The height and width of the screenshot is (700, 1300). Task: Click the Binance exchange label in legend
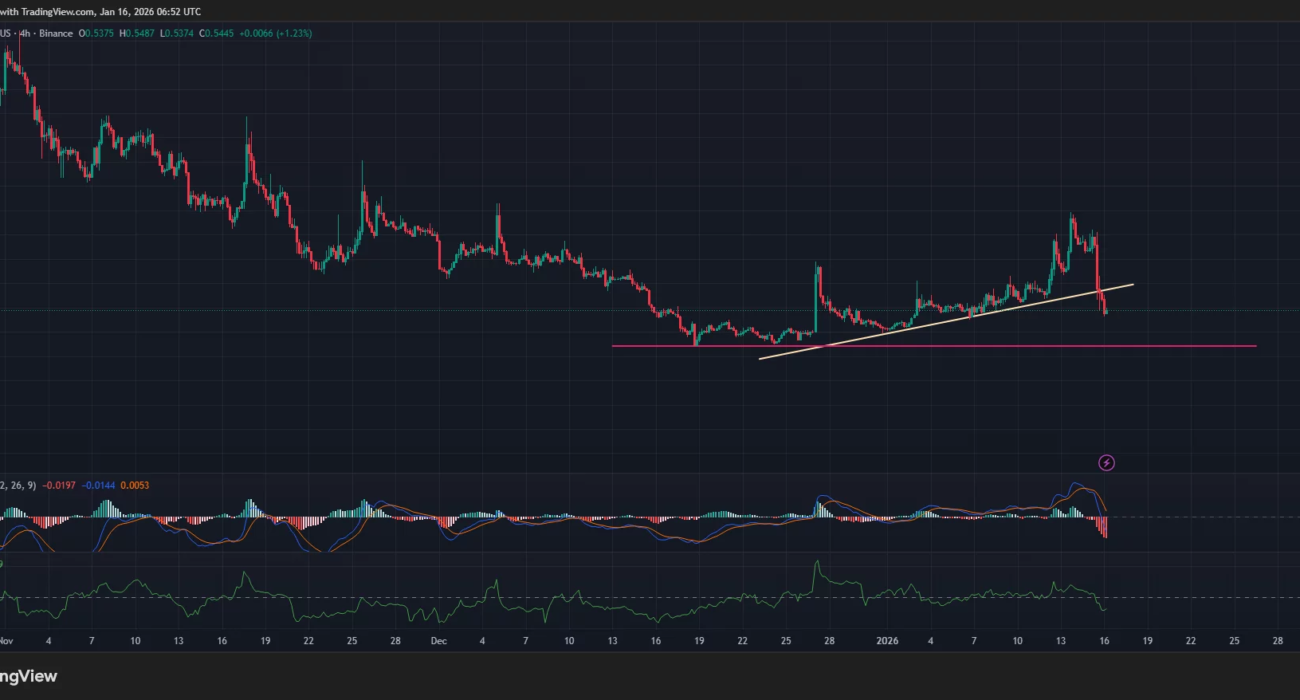58,33
